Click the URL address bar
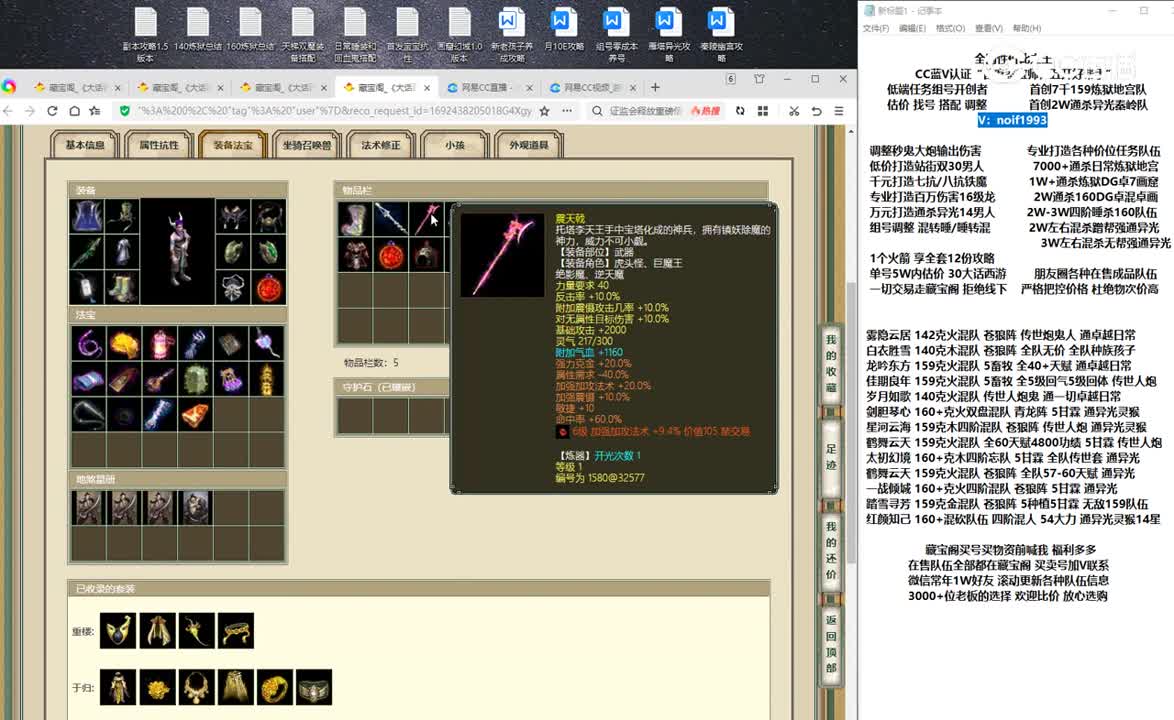The width and height of the screenshot is (1174, 720). [334, 111]
